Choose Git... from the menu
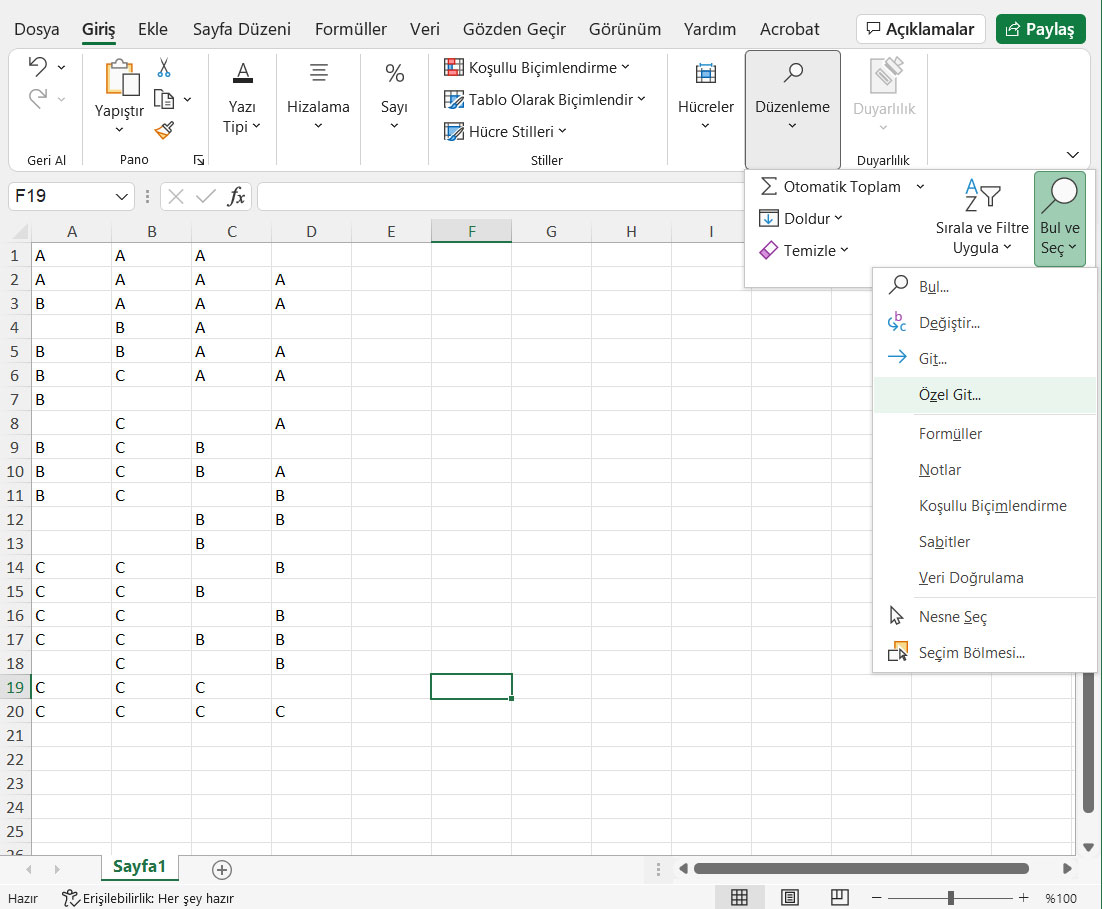The image size is (1107, 909). [984, 359]
